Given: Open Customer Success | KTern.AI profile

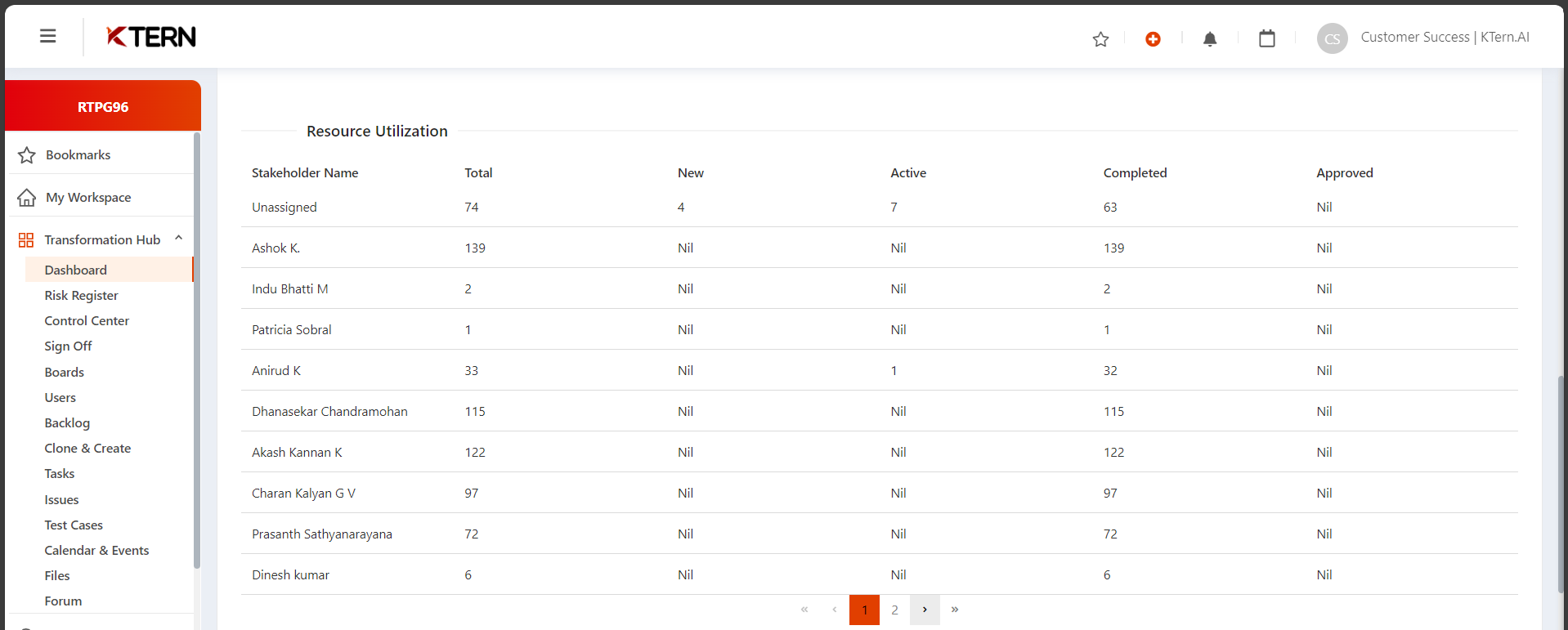Looking at the screenshot, I should [1445, 37].
